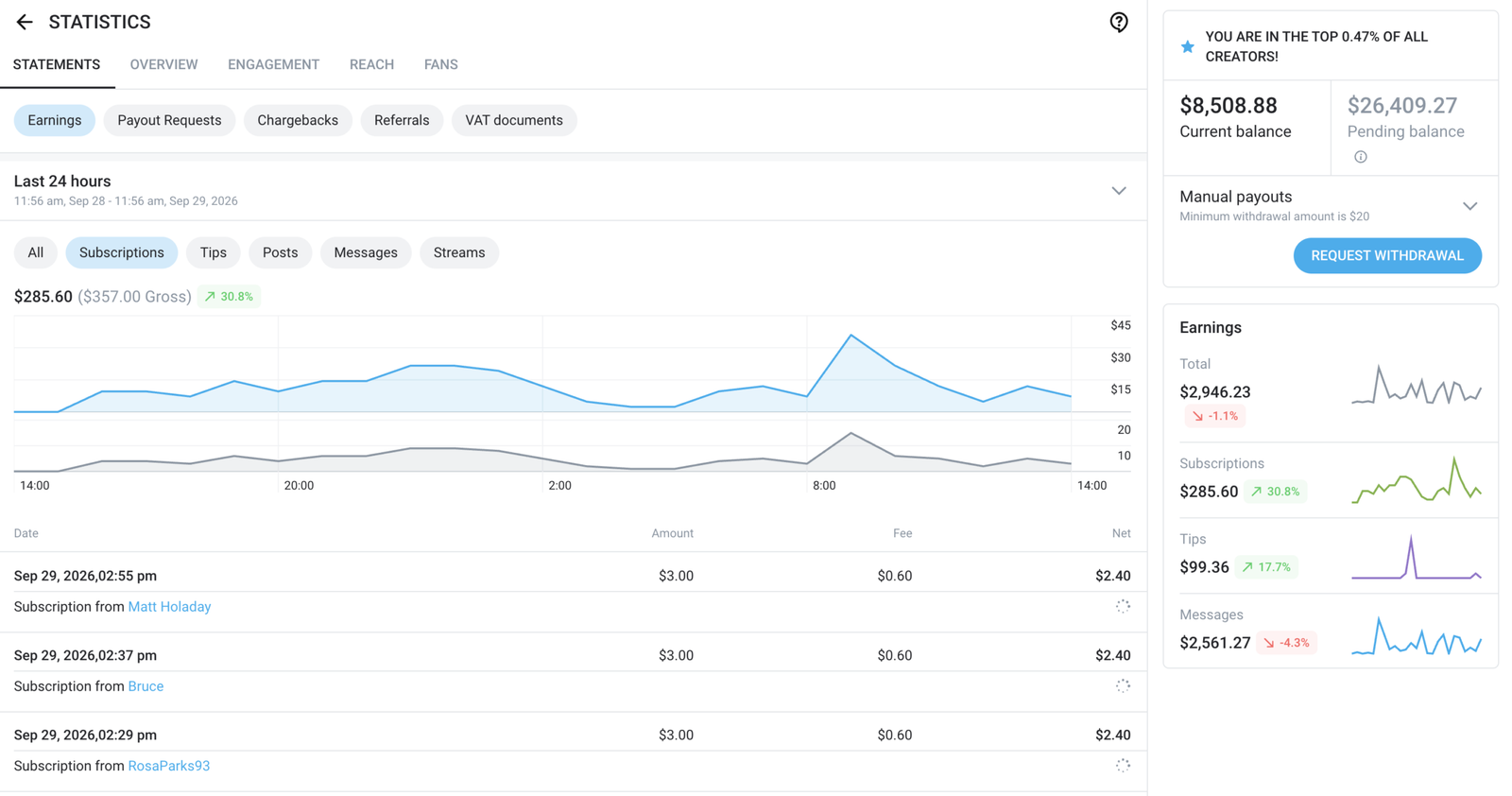Screen dimensions: 1512x796
Task: Click the $26,409.27 pending balance
Action: [x=1402, y=106]
